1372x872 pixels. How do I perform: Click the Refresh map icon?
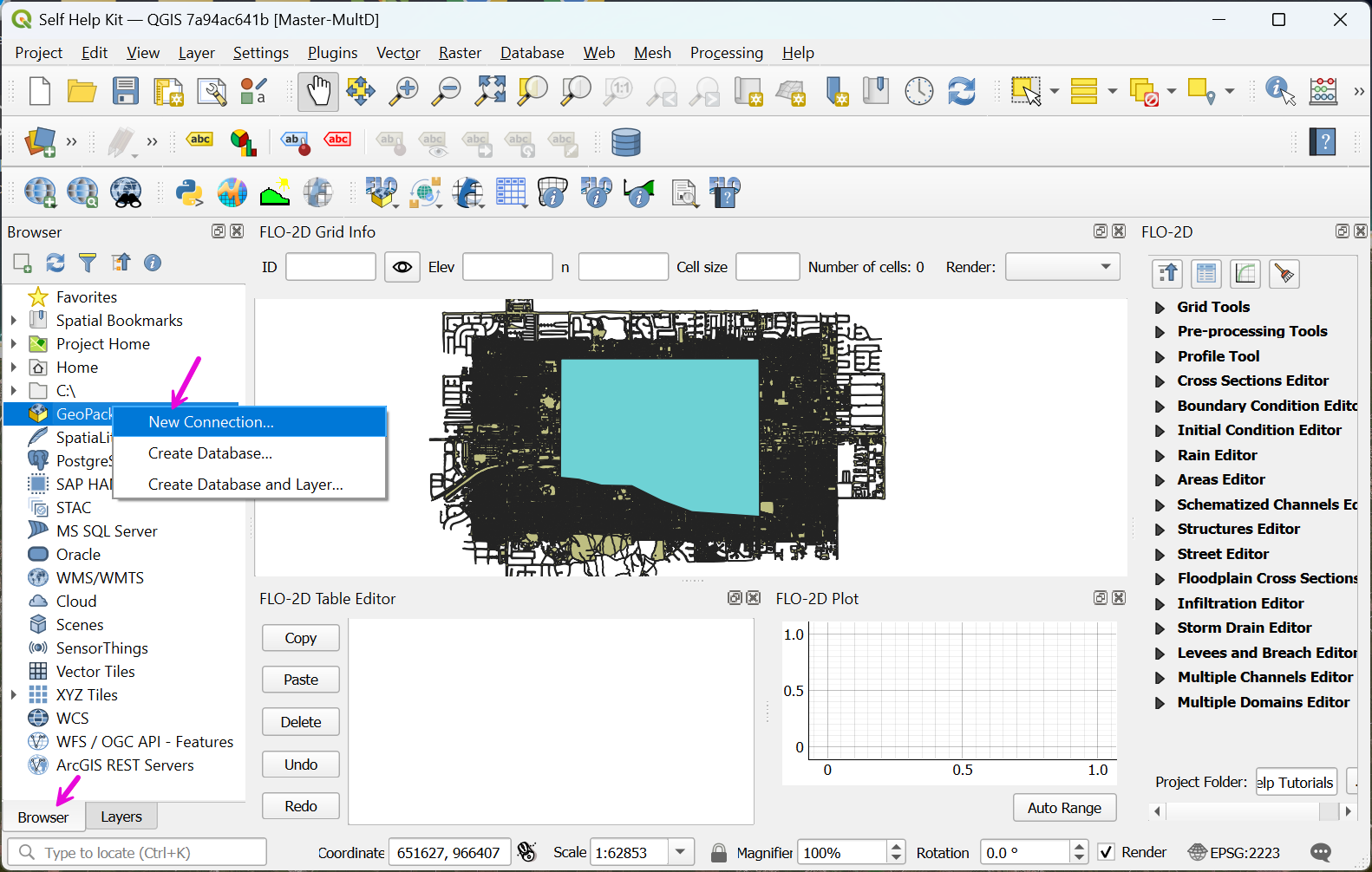962,91
